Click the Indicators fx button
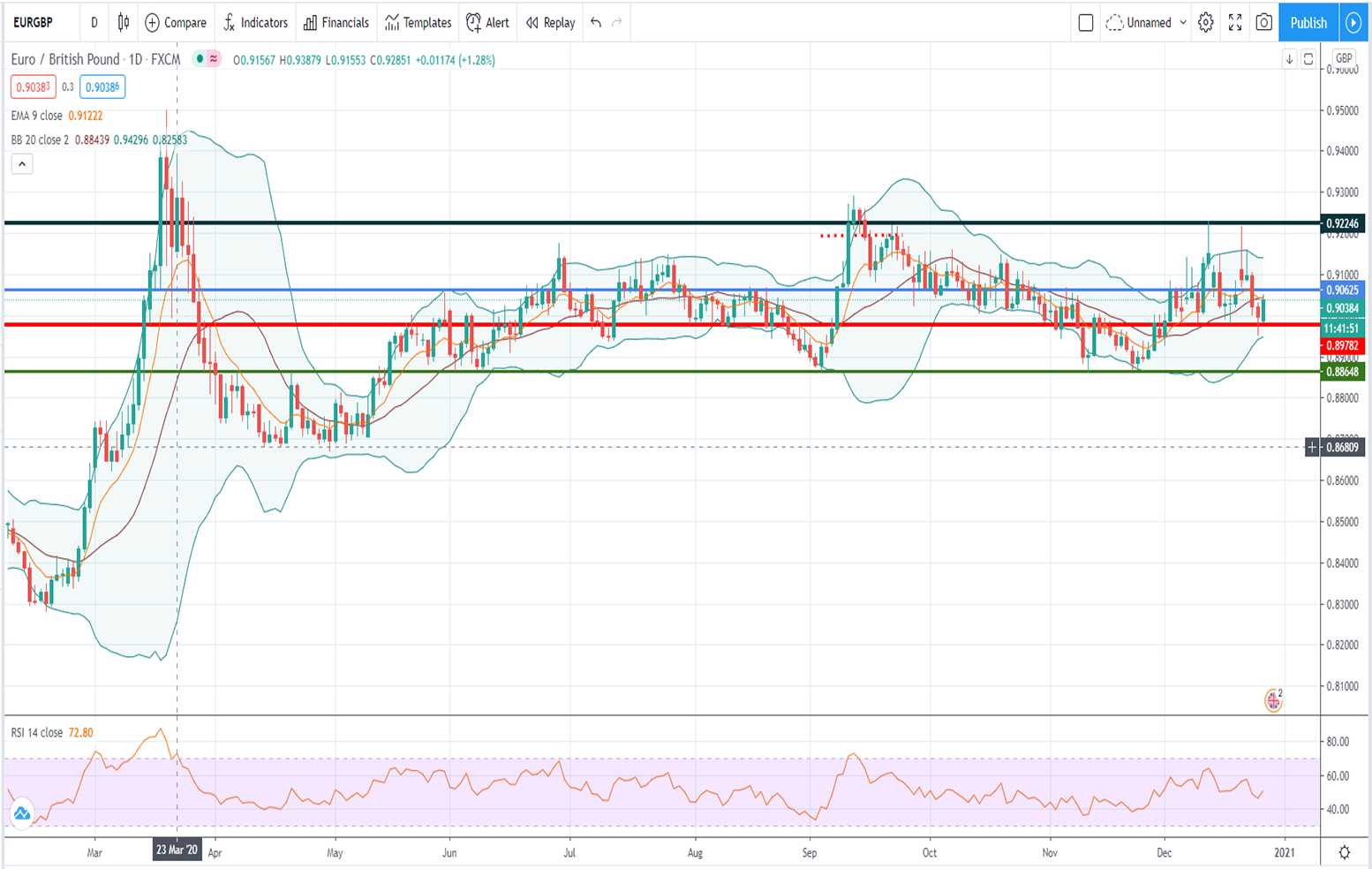 [x=255, y=23]
